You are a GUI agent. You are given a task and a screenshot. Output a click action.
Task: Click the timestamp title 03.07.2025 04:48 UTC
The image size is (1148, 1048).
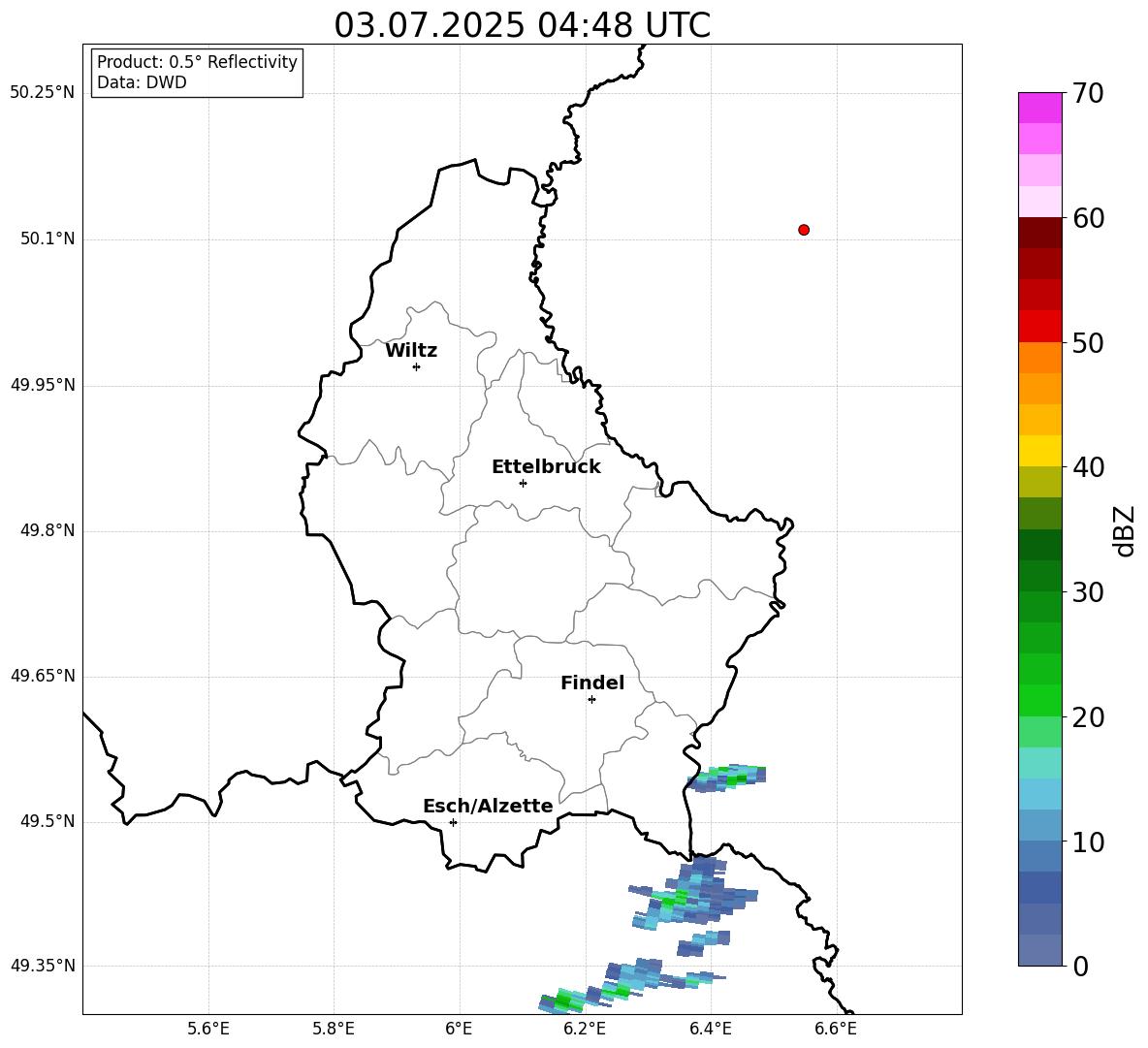pos(522,25)
